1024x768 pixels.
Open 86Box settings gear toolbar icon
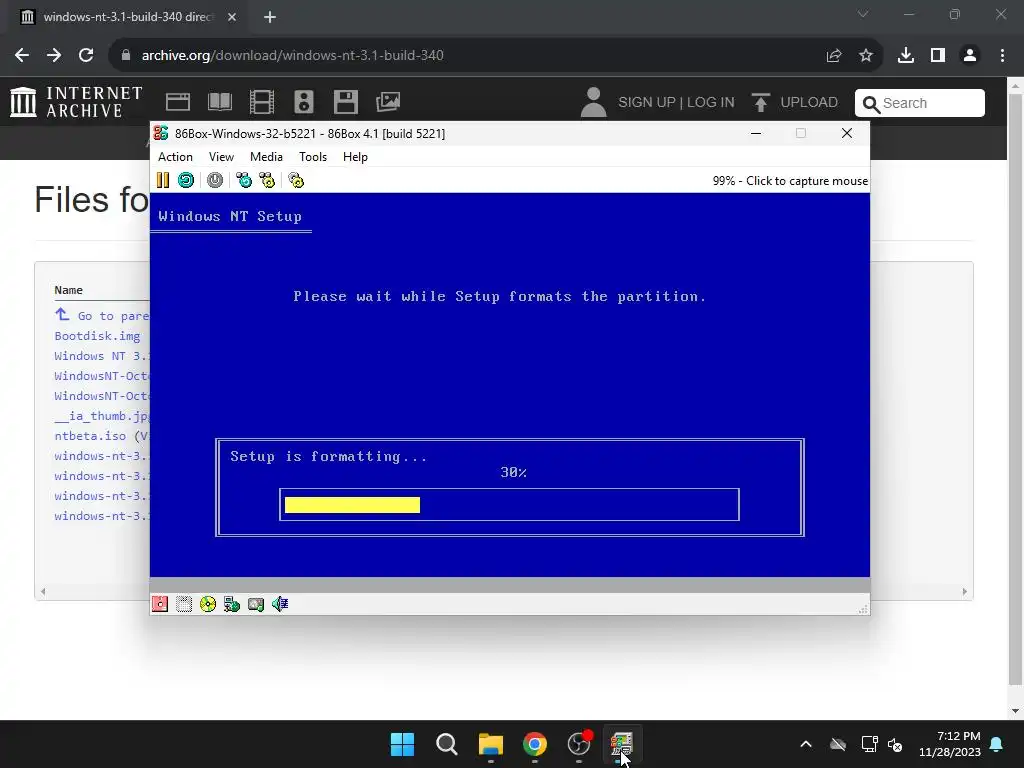296,180
